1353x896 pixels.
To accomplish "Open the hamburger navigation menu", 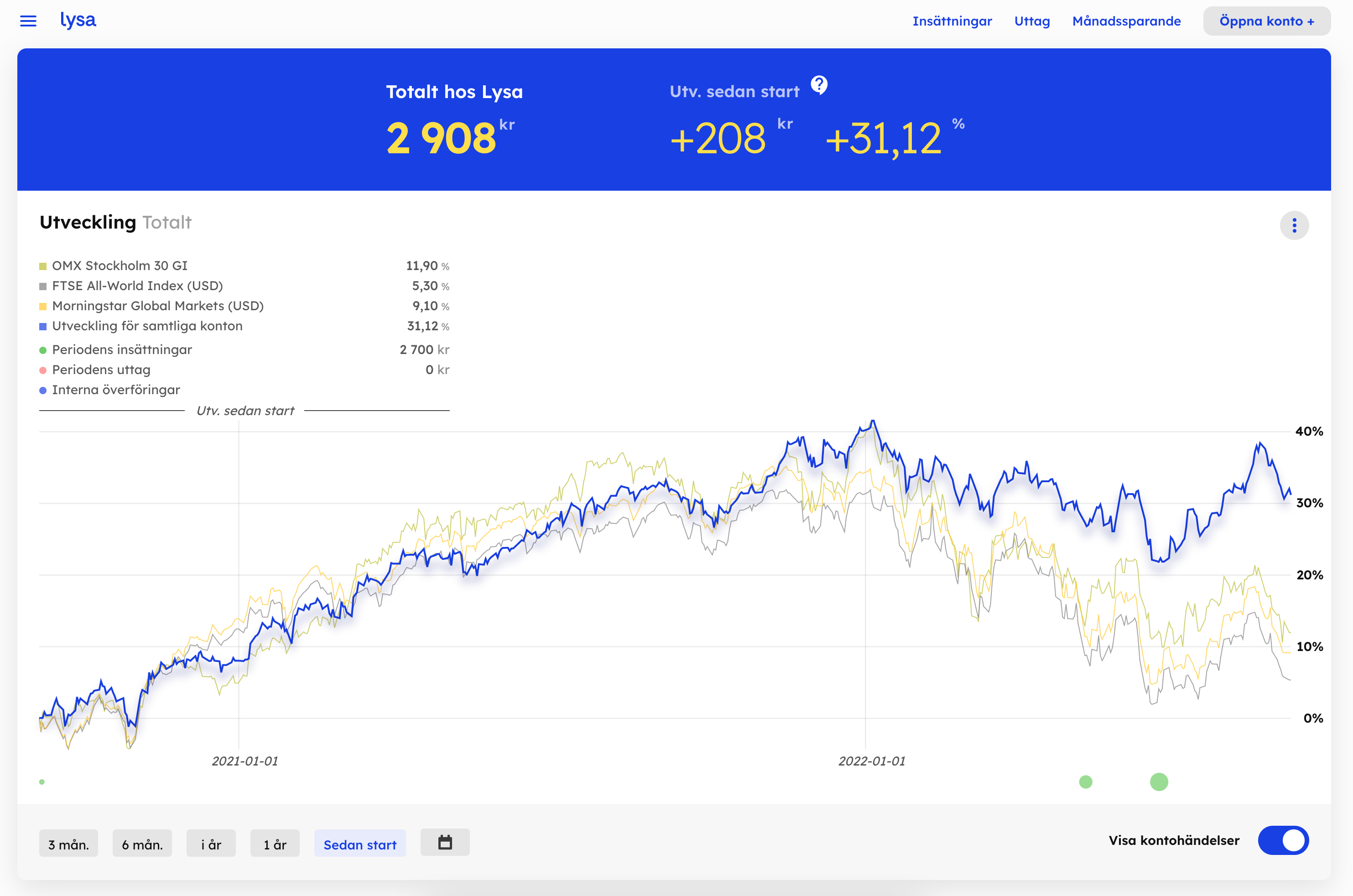I will tap(28, 21).
